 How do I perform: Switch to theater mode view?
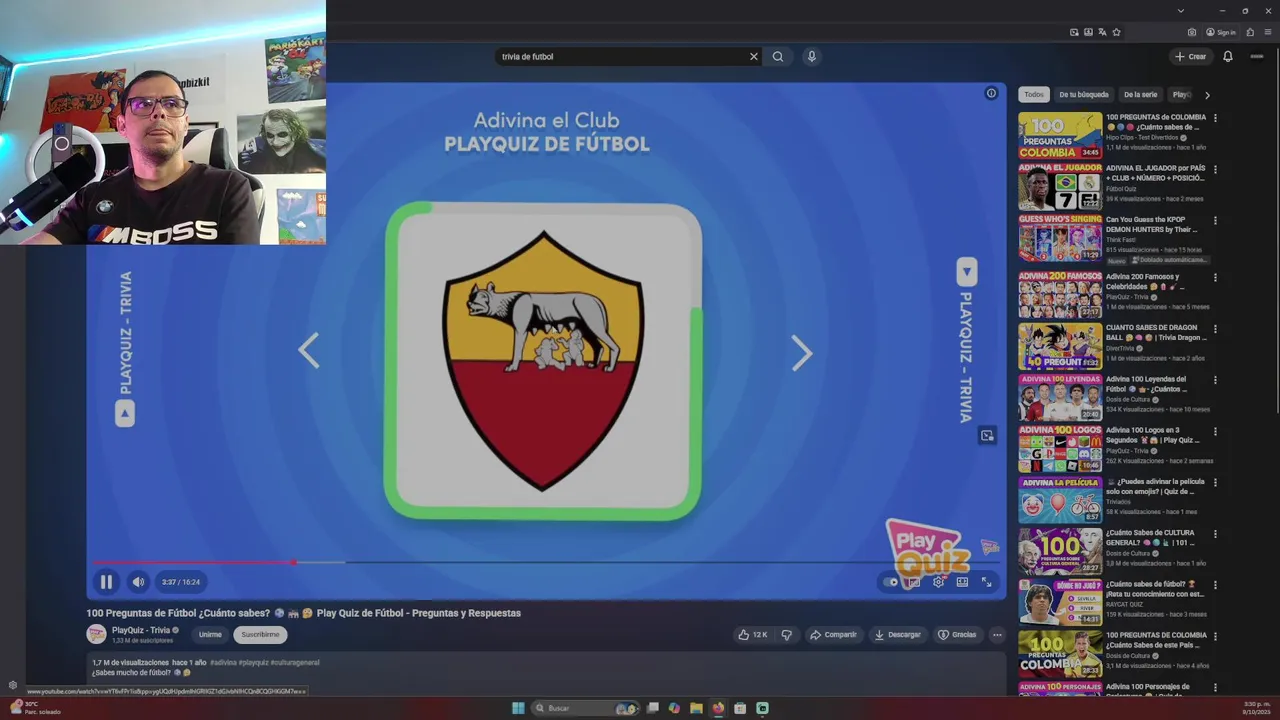[962, 582]
